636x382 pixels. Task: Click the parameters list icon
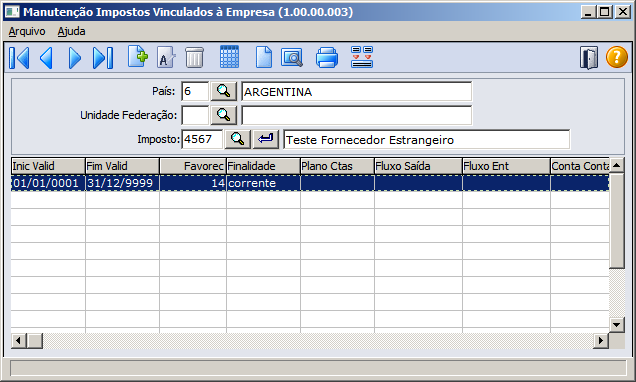(362, 57)
